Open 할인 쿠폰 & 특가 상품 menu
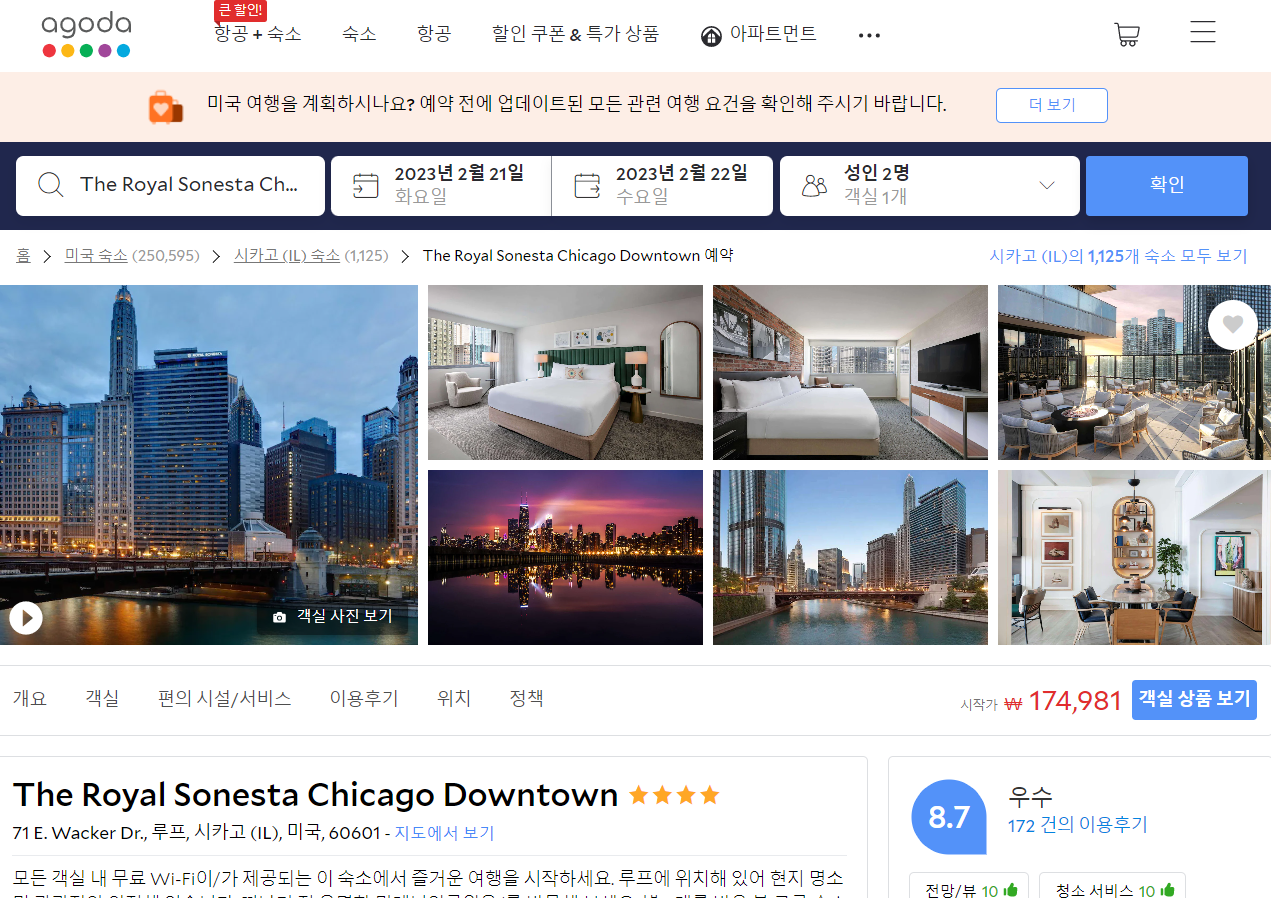Image resolution: width=1271 pixels, height=898 pixels. click(x=575, y=34)
